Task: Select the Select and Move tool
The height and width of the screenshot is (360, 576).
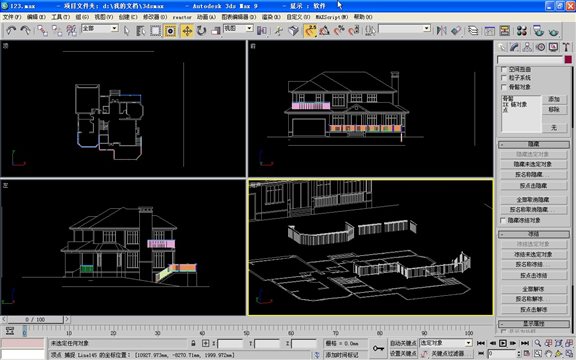Action: pos(187,31)
